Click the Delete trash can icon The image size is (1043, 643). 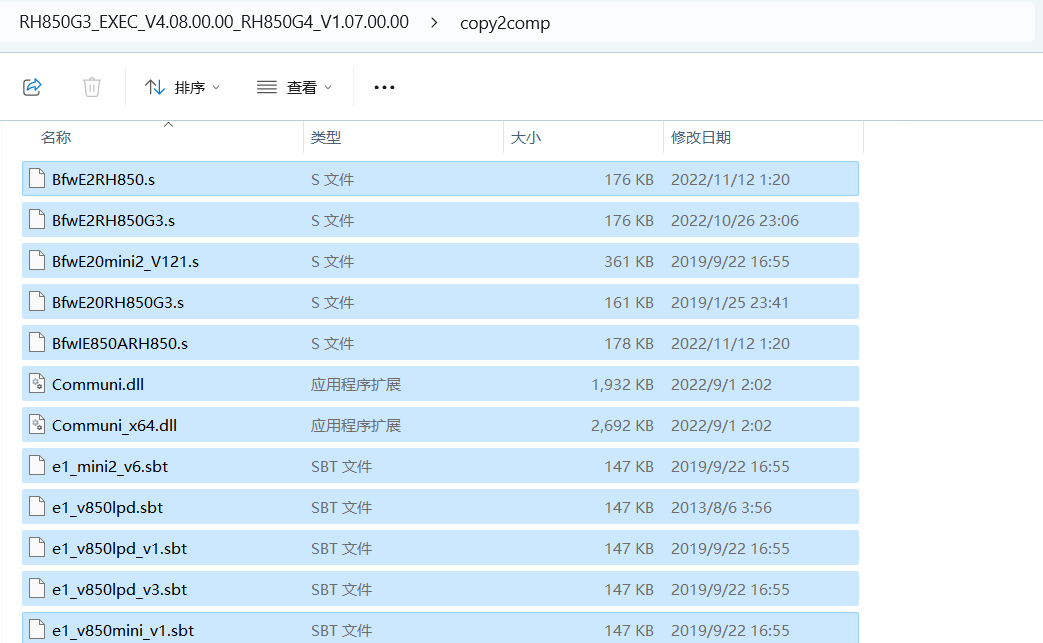[x=92, y=87]
